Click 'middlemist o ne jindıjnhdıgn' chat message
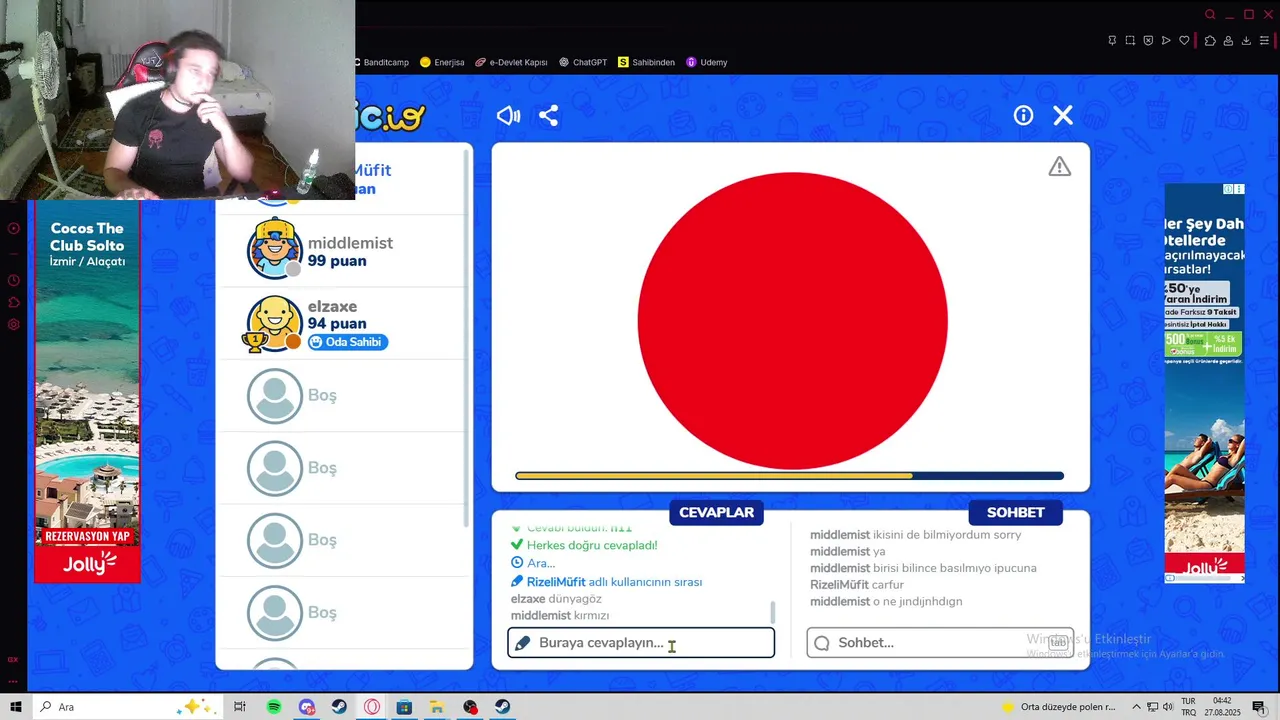The height and width of the screenshot is (720, 1280). [x=886, y=602]
